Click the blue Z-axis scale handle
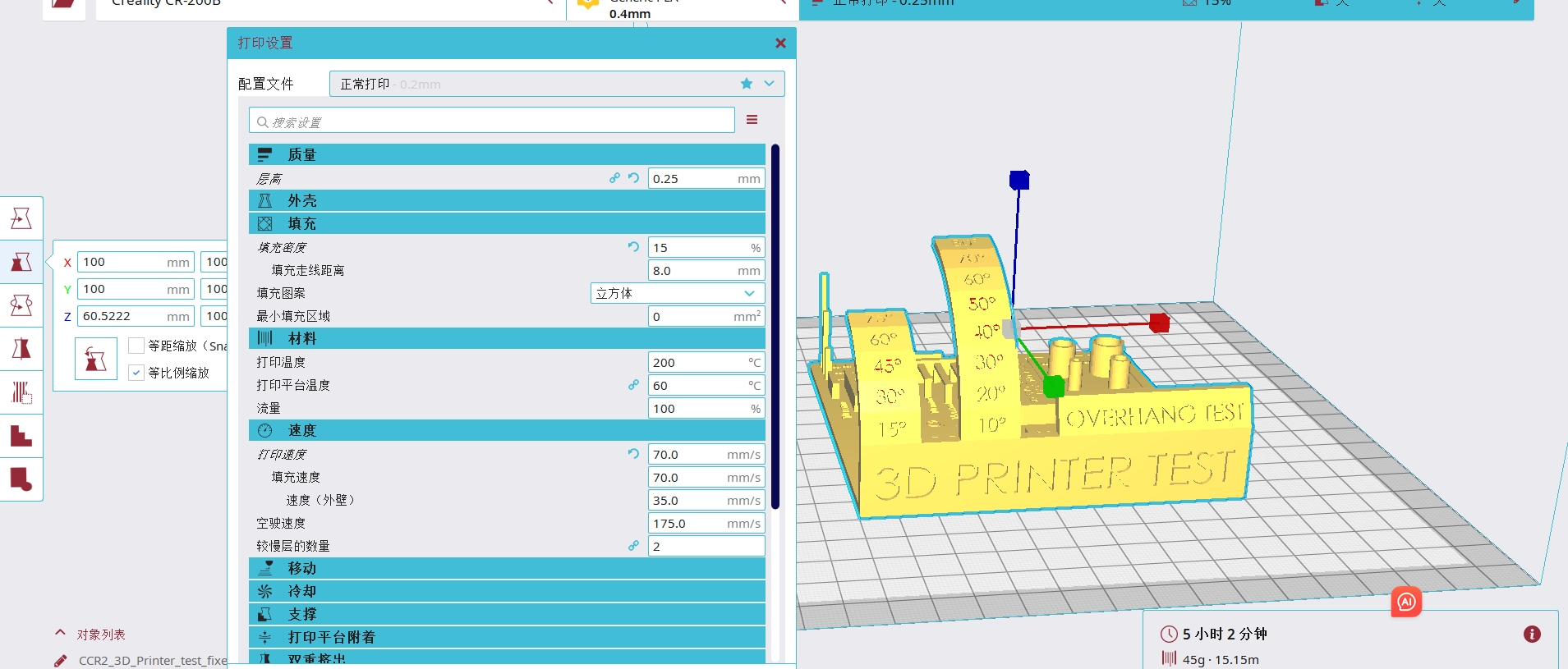 pos(1019,180)
